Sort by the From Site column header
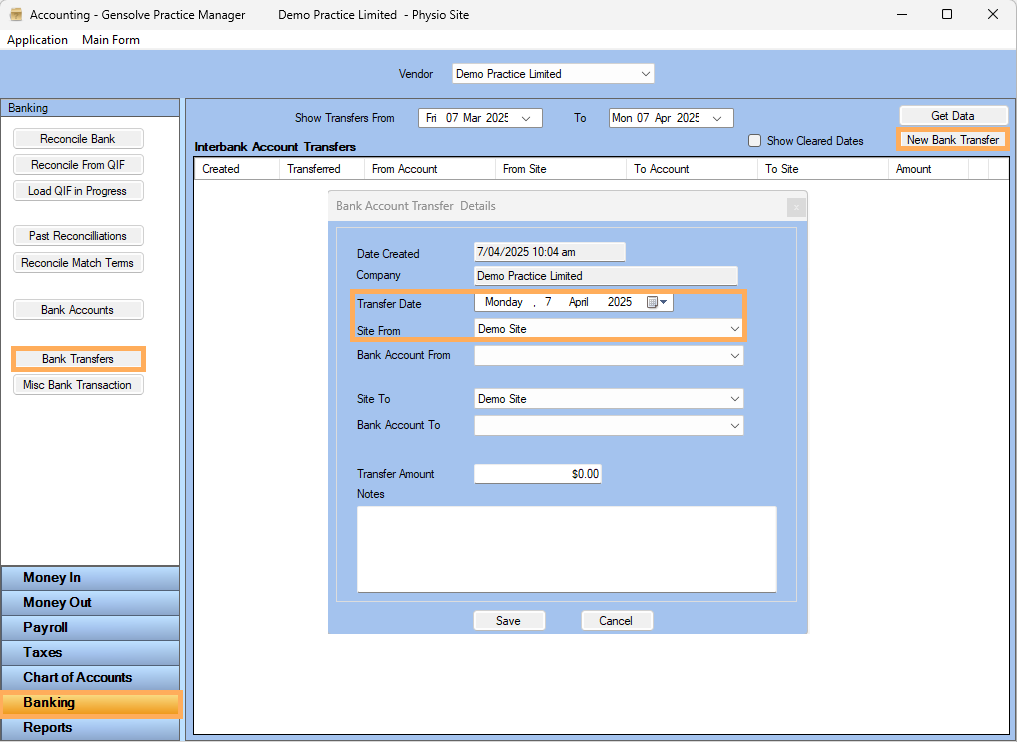 560,169
